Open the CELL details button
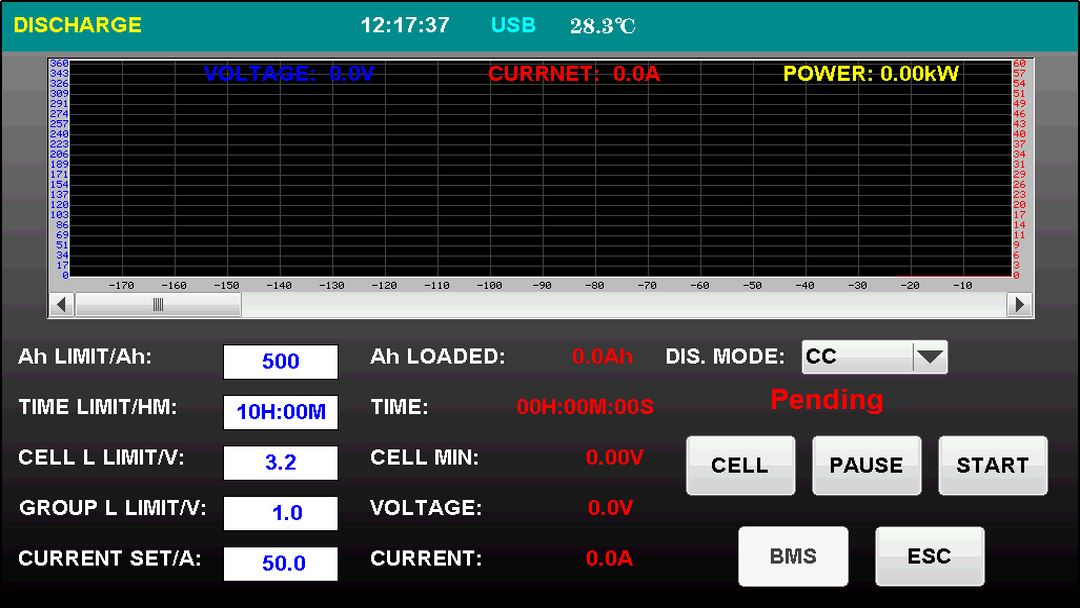Image resolution: width=1080 pixels, height=608 pixels. [x=740, y=465]
